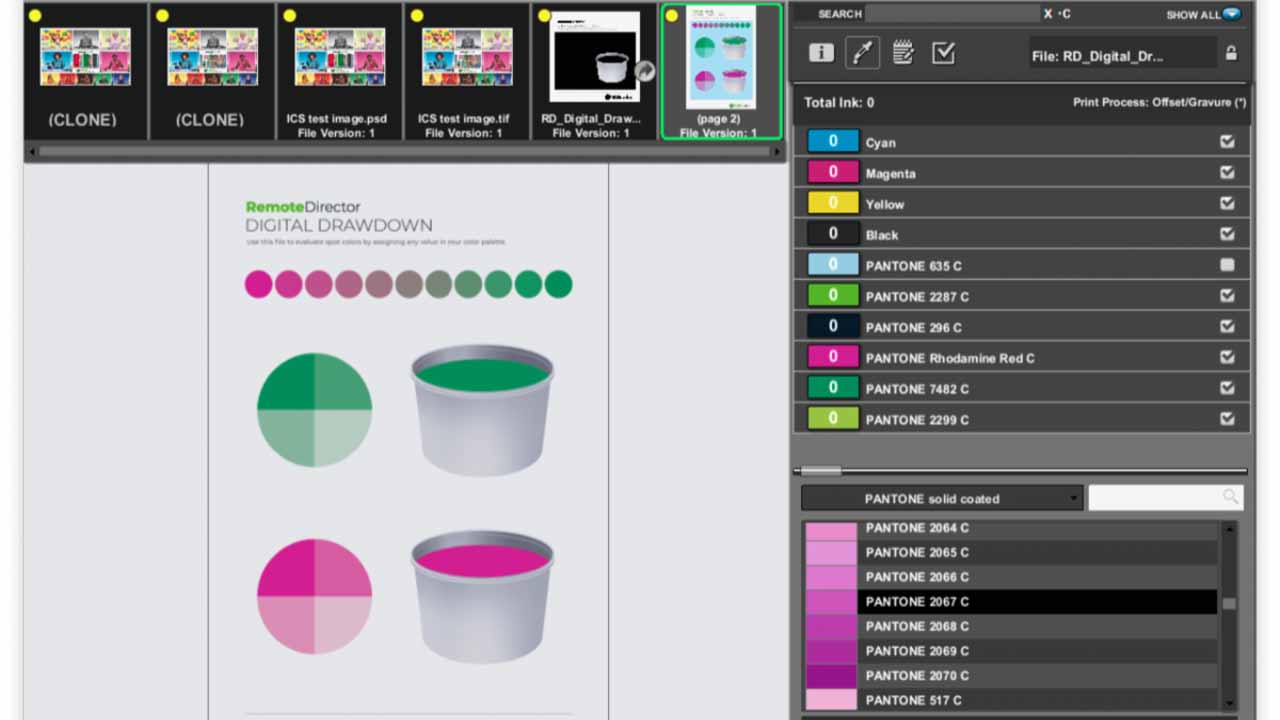Screen dimensions: 1280x720
Task: Click the magnifier icon in the Pantone search box
Action: click(1230, 497)
